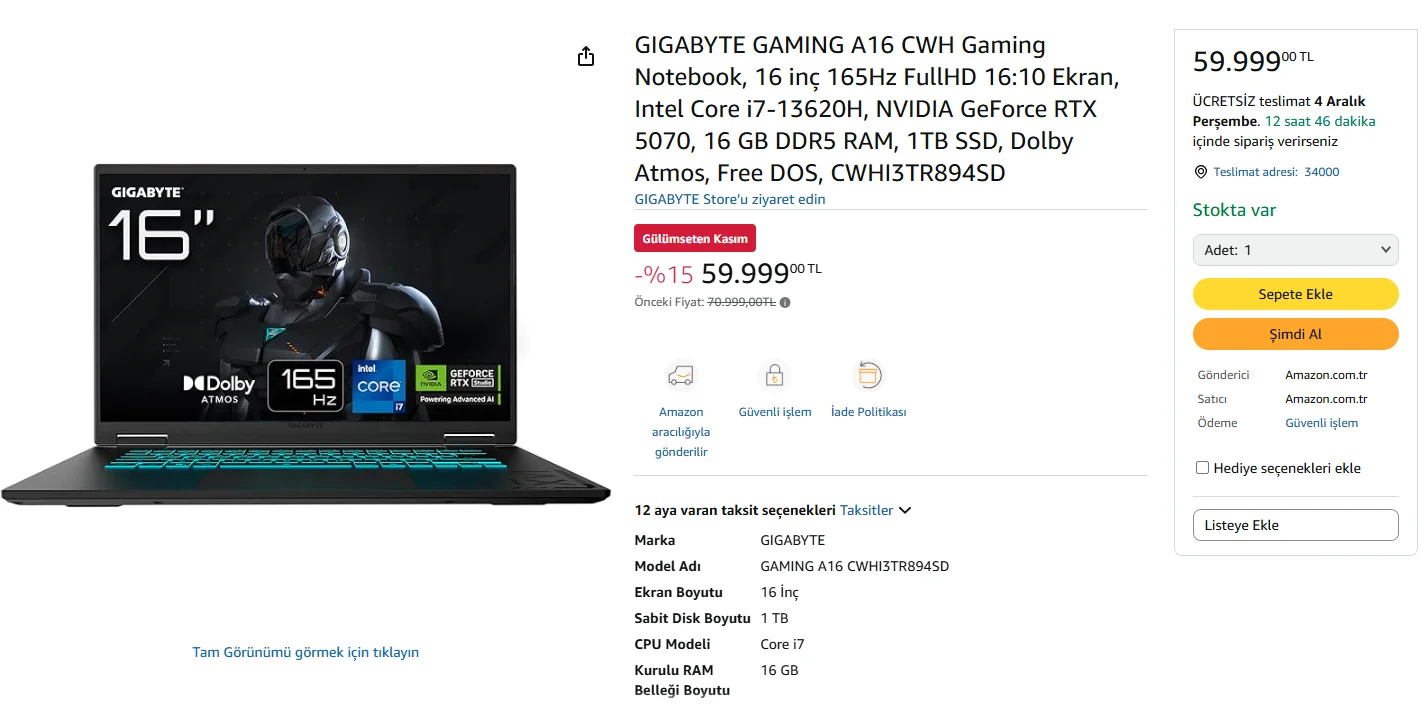Image resolution: width=1422 pixels, height=705 pixels.
Task: Click the secure transaction lock icon
Action: tap(774, 376)
